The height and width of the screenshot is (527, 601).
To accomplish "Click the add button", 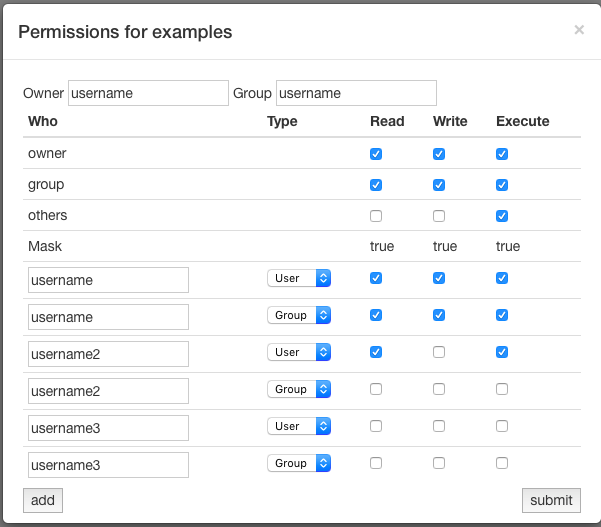I will (43, 500).
